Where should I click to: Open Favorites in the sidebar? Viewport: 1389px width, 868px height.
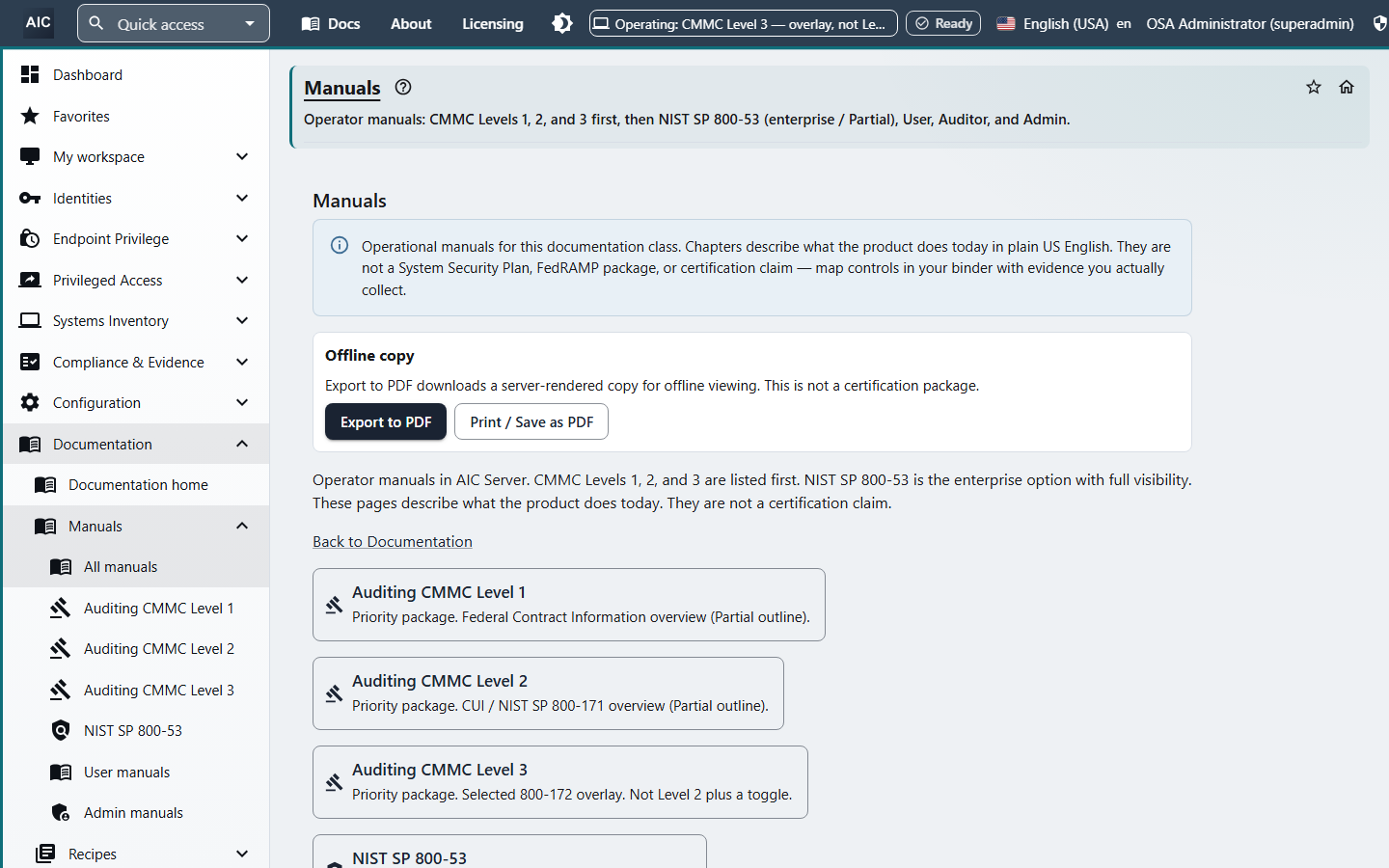[136, 116]
